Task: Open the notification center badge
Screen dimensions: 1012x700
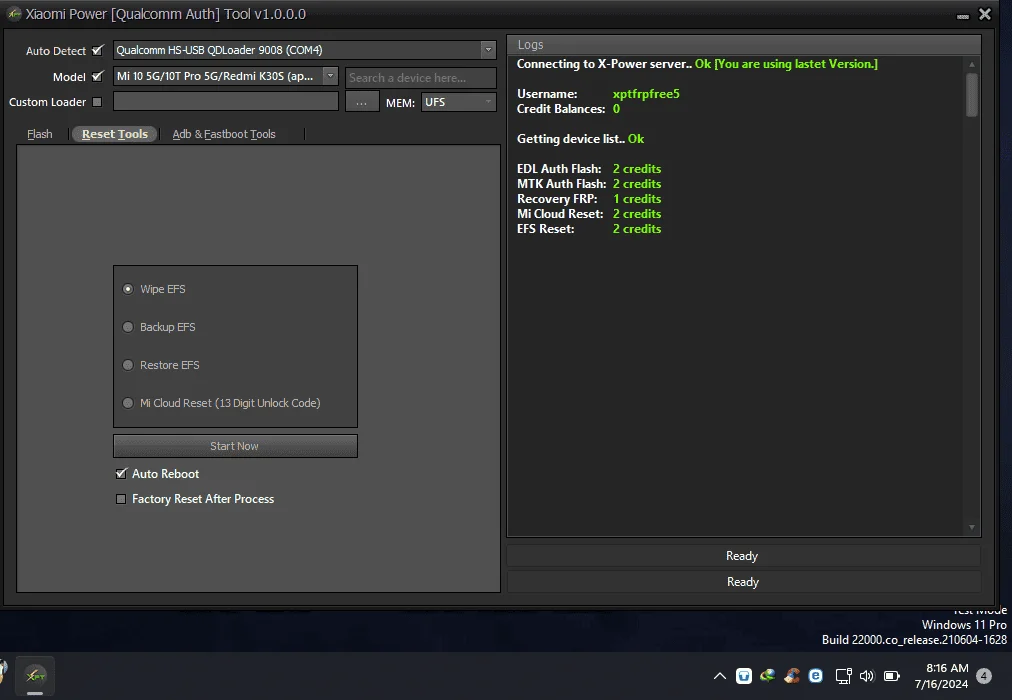Action: click(984, 676)
